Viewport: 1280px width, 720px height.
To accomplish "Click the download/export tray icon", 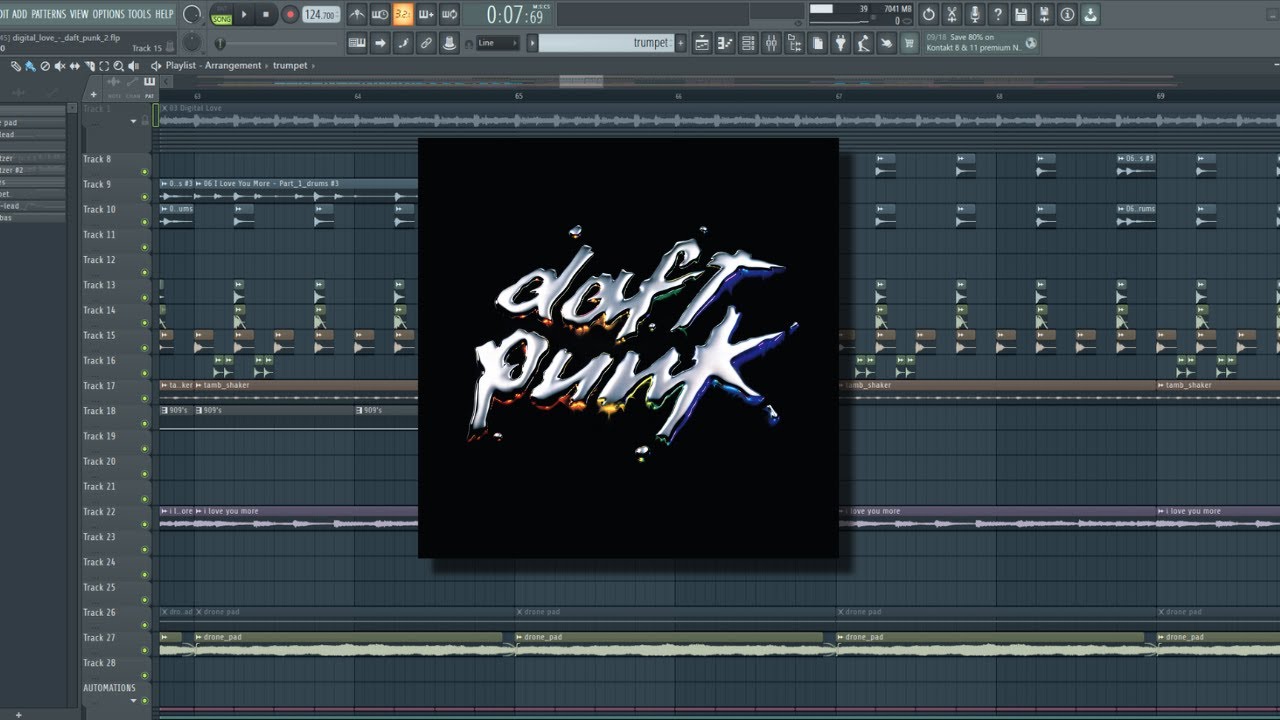I will [1090, 14].
